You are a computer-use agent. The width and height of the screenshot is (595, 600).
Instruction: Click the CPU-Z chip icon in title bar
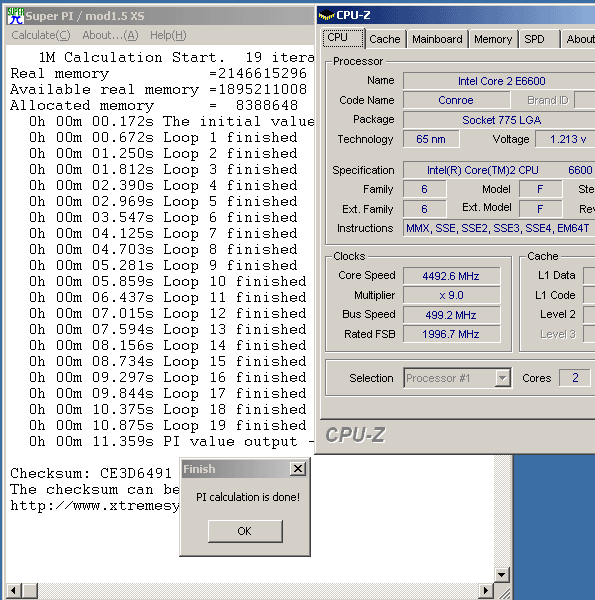click(x=326, y=15)
